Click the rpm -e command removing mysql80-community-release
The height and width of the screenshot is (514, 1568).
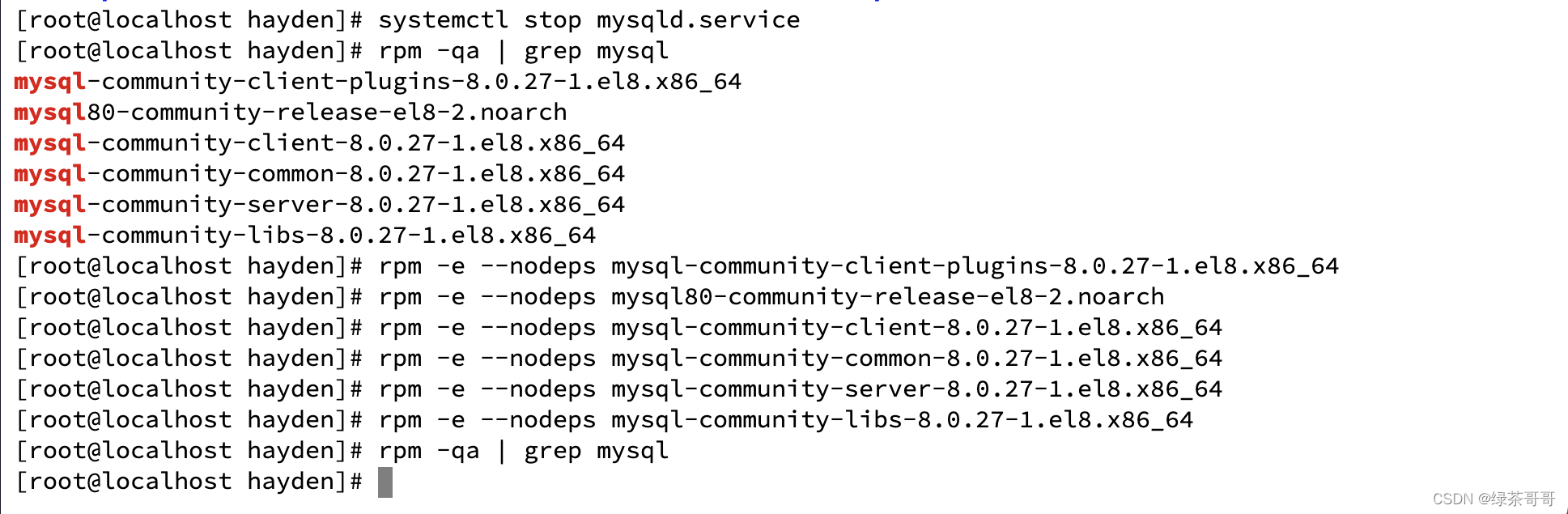click(771, 297)
